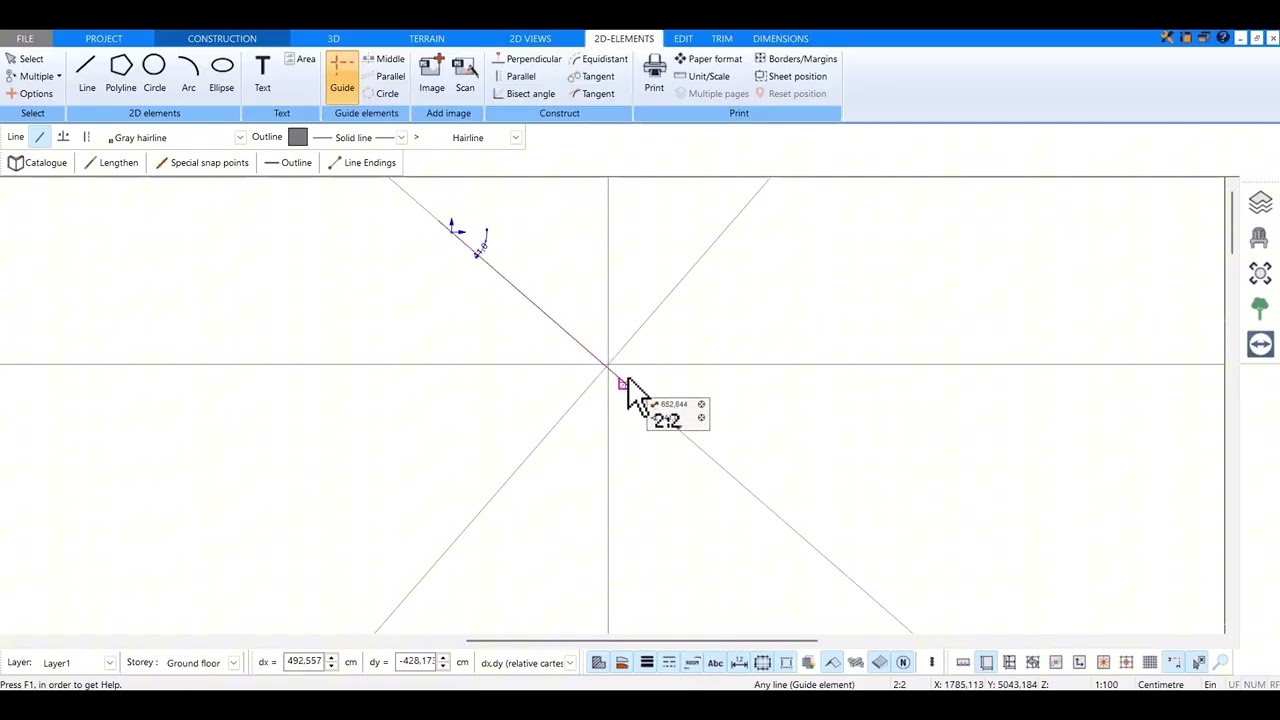Screen dimensions: 1280x720
Task: Expand the Layer1 dropdown
Action: pos(109,663)
